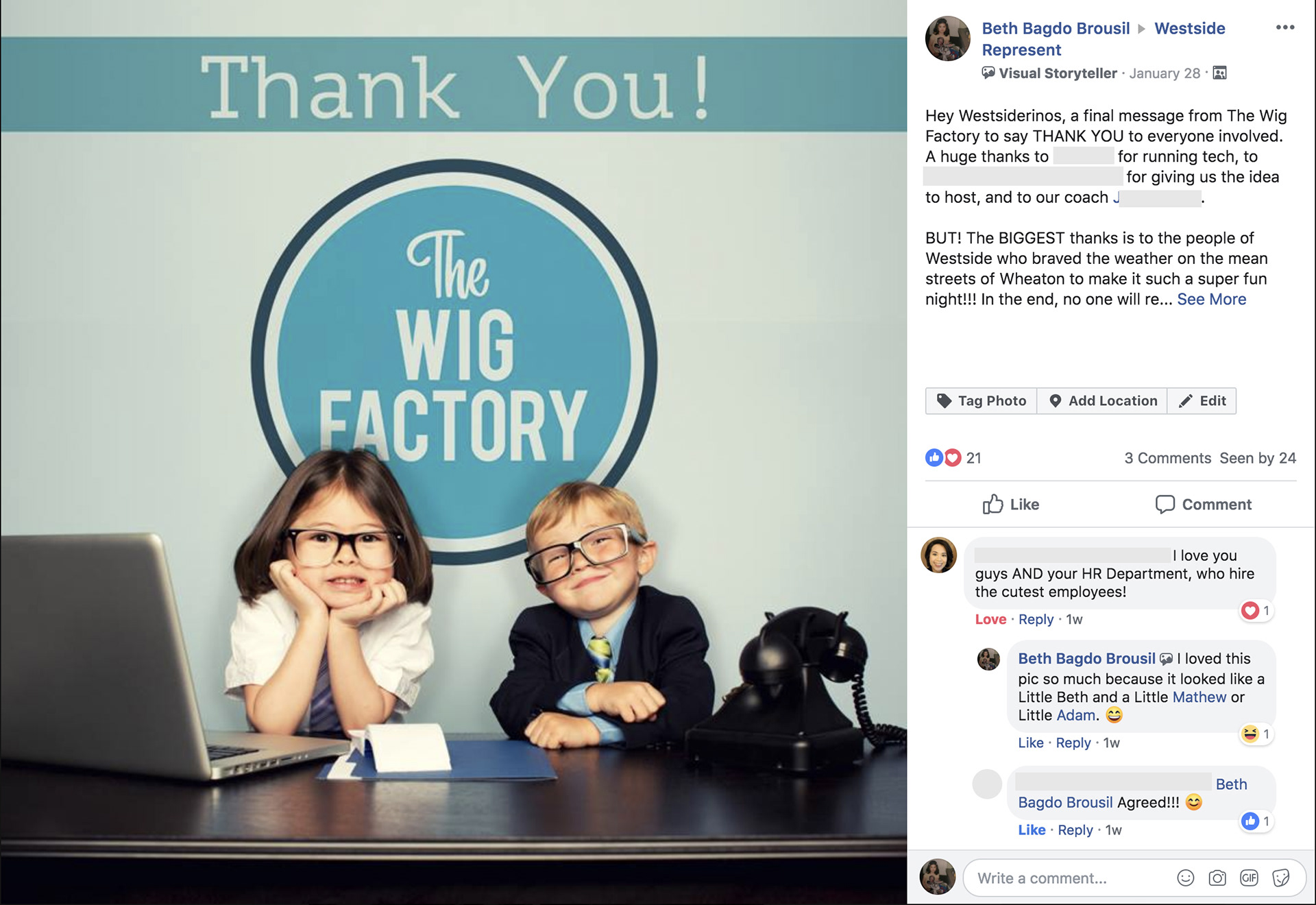1316x905 pixels.
Task: Open the 3 Comments link
Action: click(1167, 458)
